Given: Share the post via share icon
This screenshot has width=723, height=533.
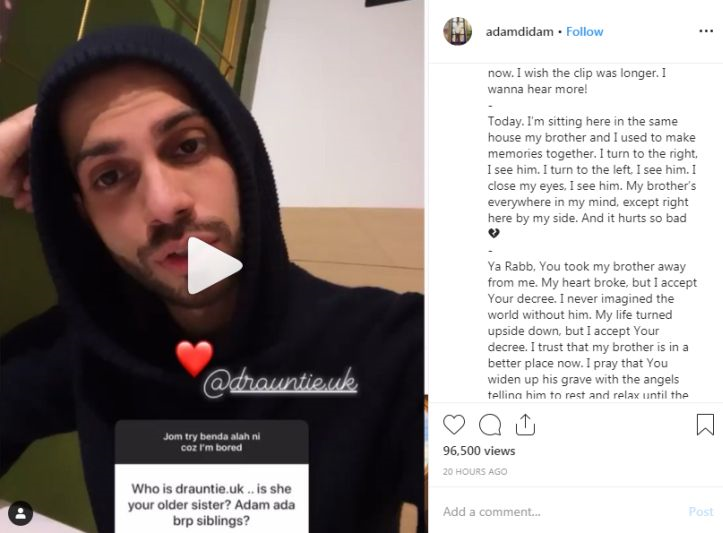Looking at the screenshot, I should (525, 425).
